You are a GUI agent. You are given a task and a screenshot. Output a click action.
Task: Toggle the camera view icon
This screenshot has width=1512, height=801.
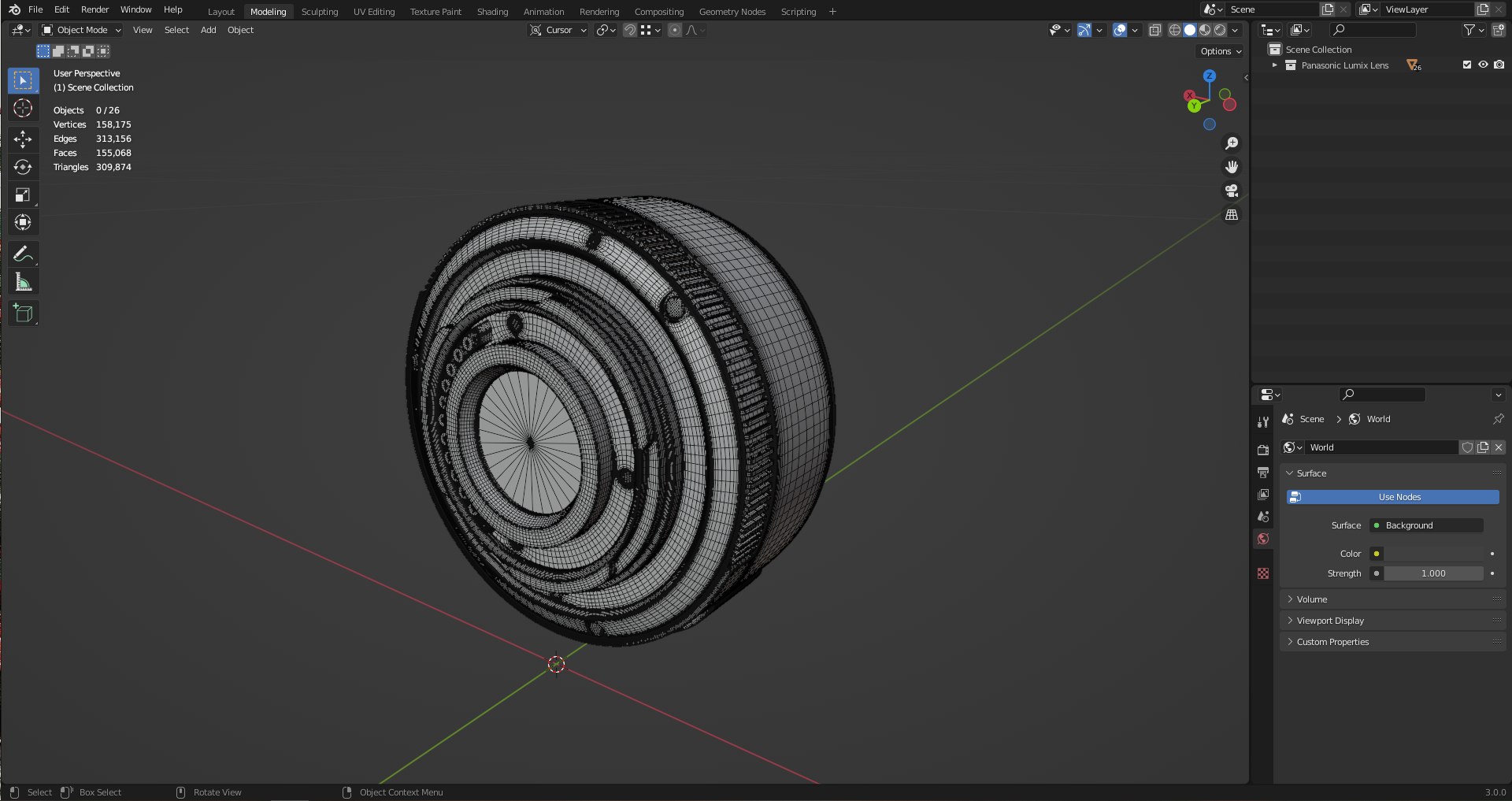pyautogui.click(x=1232, y=191)
